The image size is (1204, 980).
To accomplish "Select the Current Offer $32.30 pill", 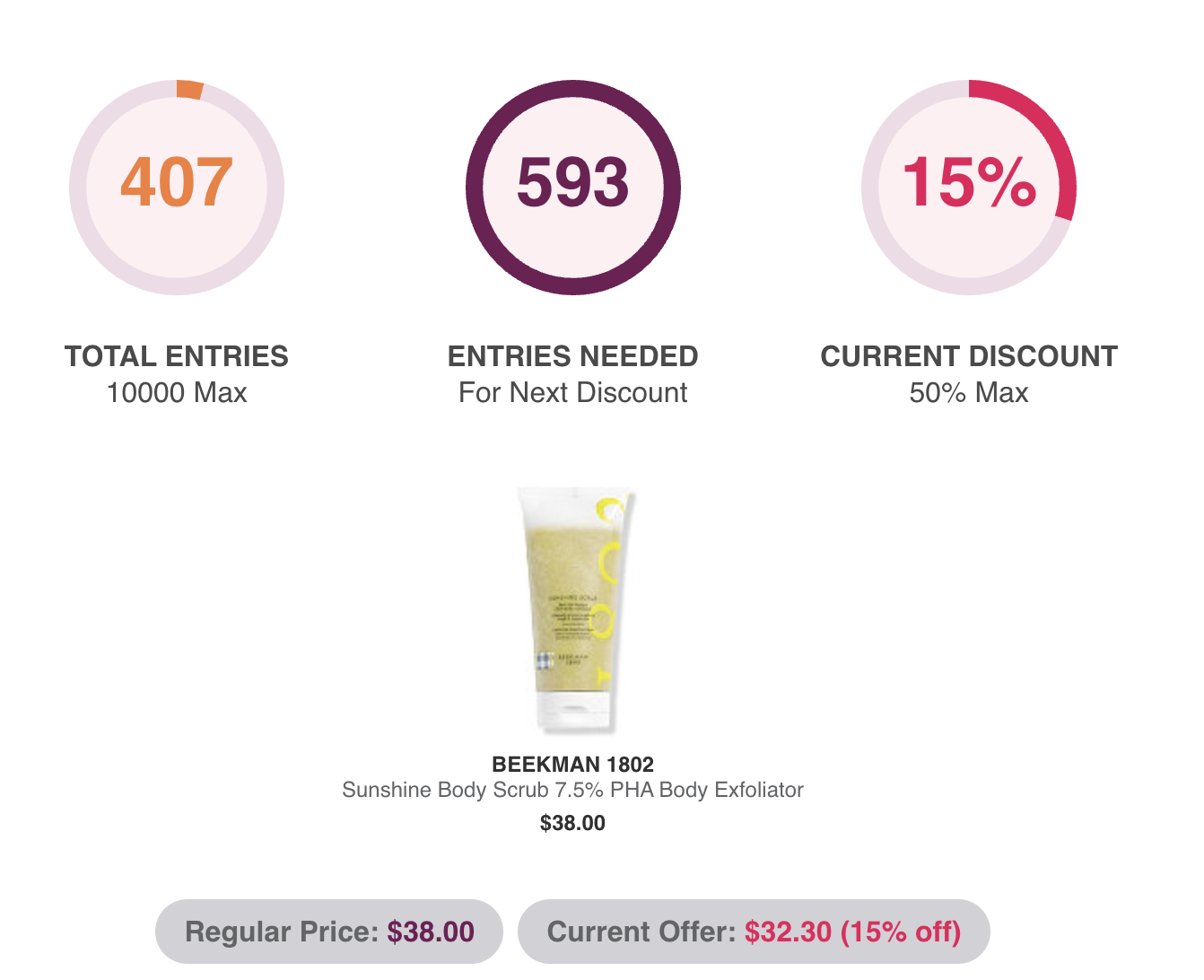I will click(x=755, y=932).
